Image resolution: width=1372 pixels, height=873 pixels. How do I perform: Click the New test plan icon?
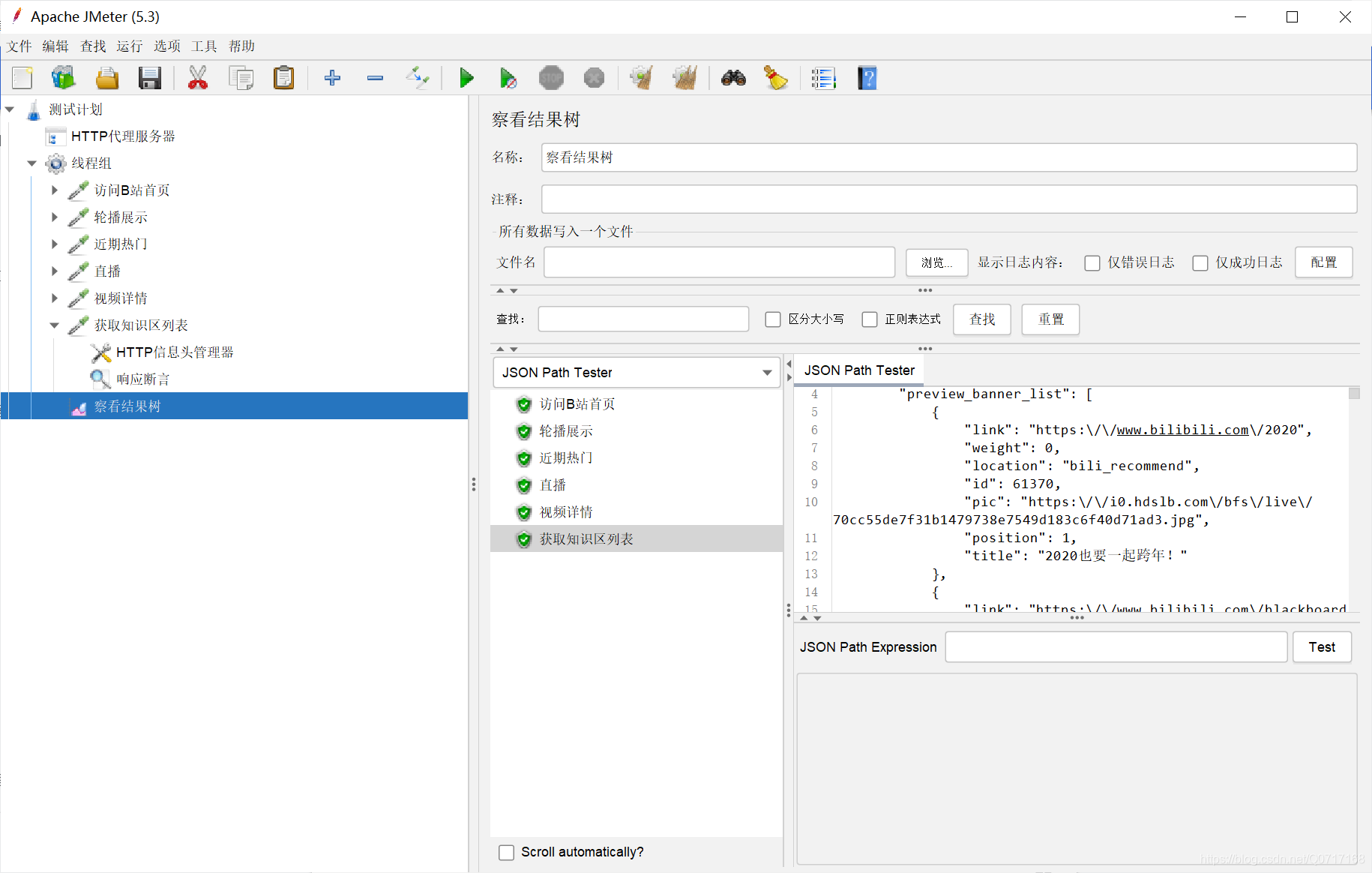[22, 78]
